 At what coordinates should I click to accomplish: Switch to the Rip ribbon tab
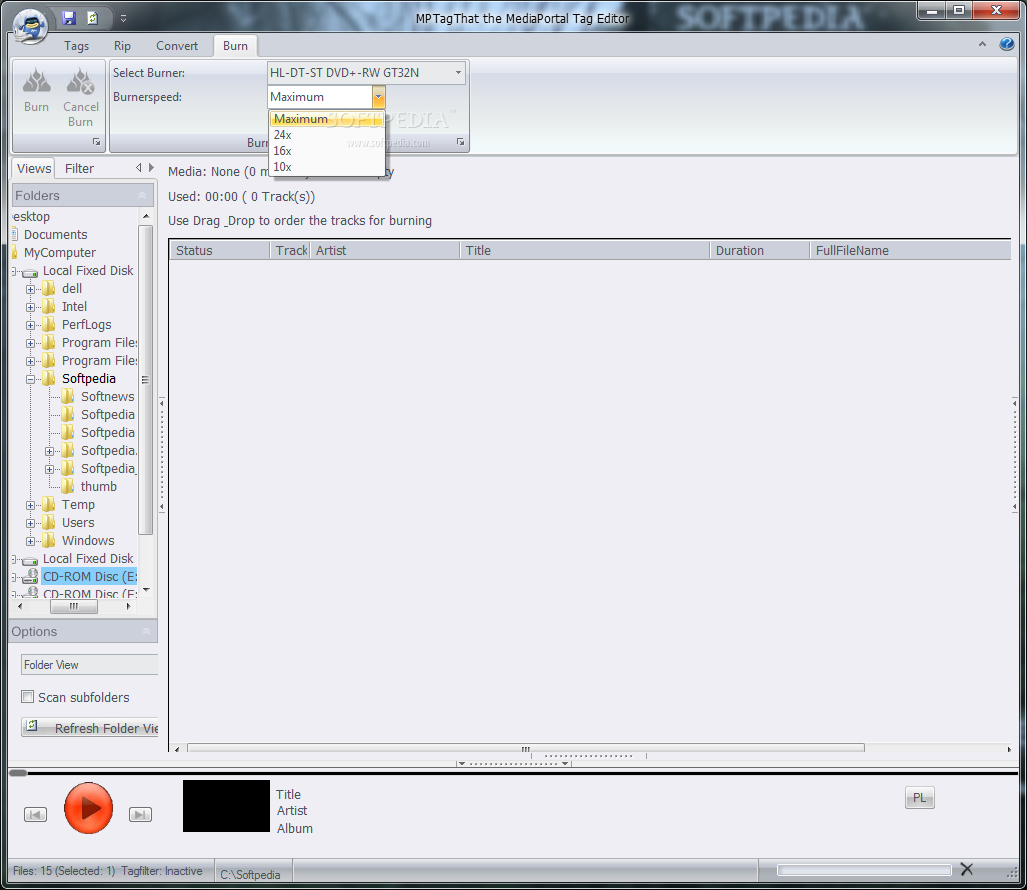pyautogui.click(x=122, y=46)
